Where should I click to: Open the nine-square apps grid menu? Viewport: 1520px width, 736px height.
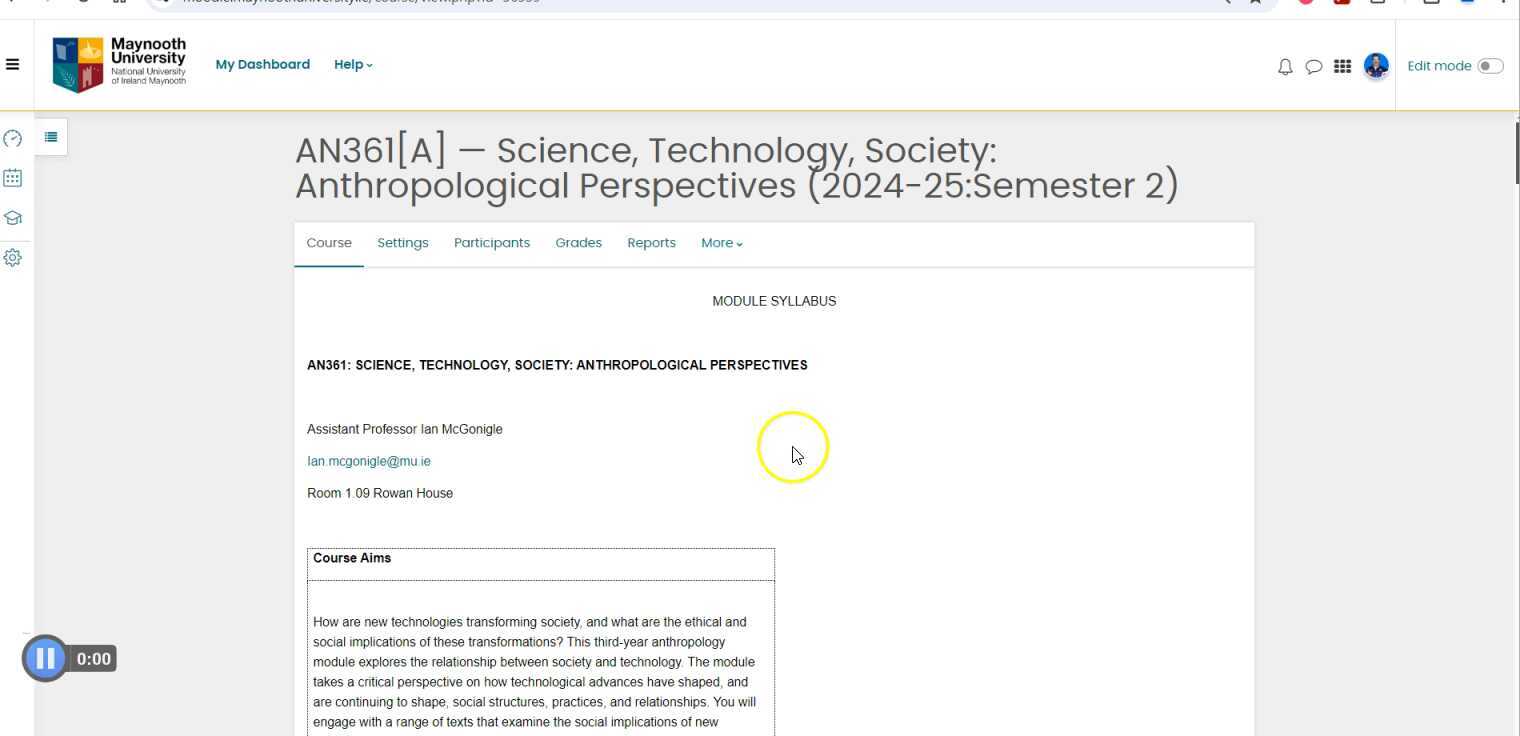(1342, 66)
